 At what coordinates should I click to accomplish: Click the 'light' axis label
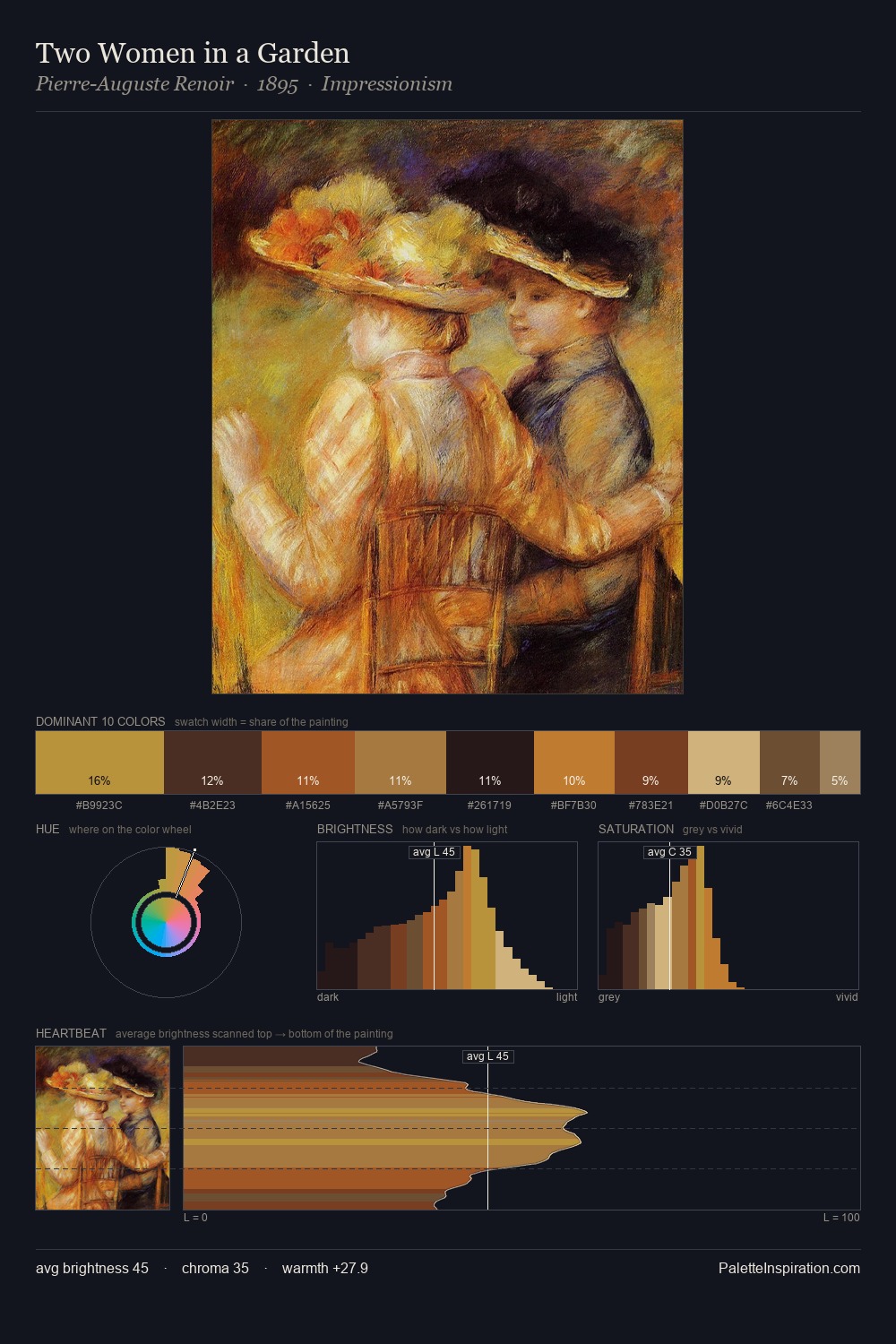pos(567,996)
